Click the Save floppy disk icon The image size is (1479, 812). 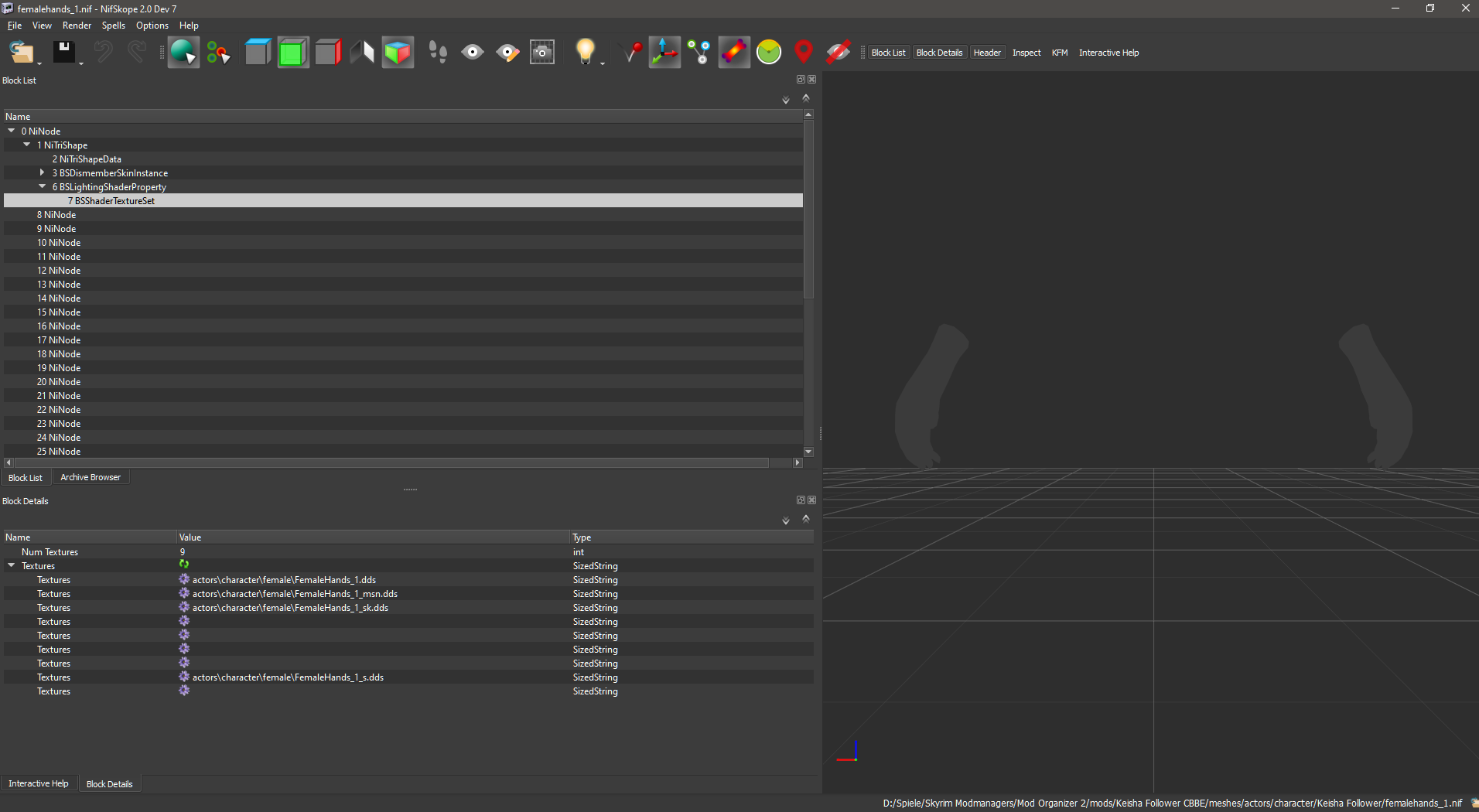coord(63,53)
